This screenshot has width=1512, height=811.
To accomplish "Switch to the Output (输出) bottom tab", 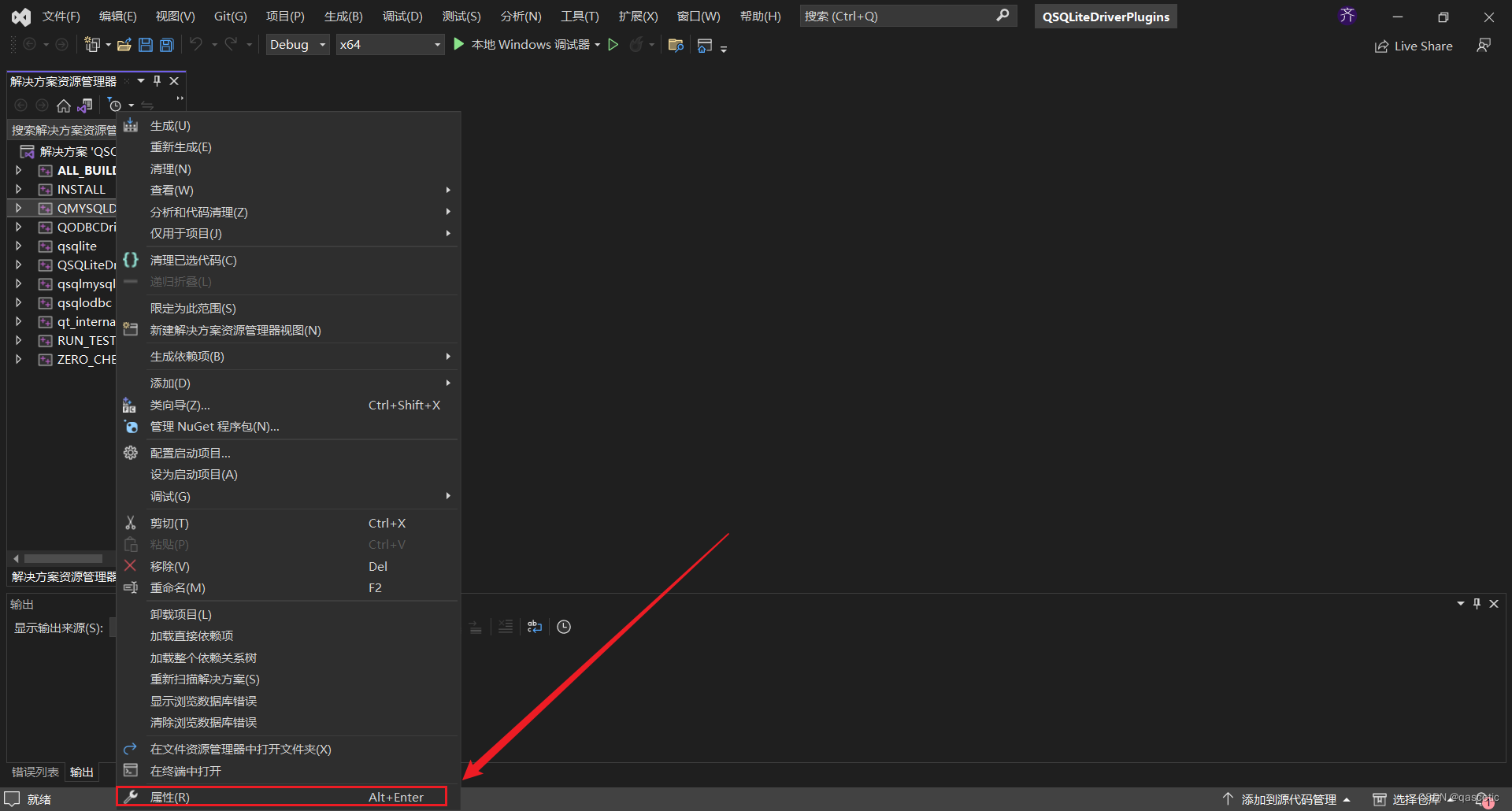I will (82, 772).
